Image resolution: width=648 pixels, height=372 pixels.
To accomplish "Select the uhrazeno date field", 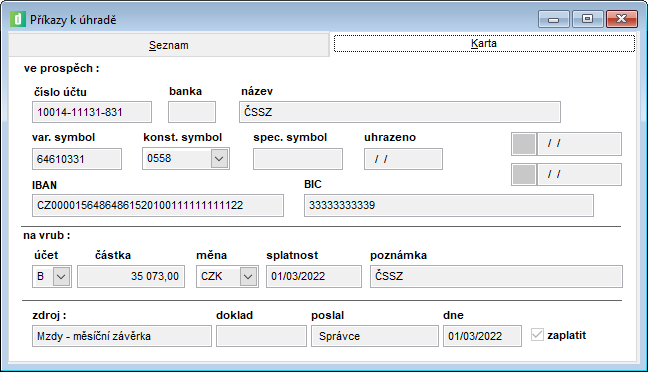I will [403, 159].
